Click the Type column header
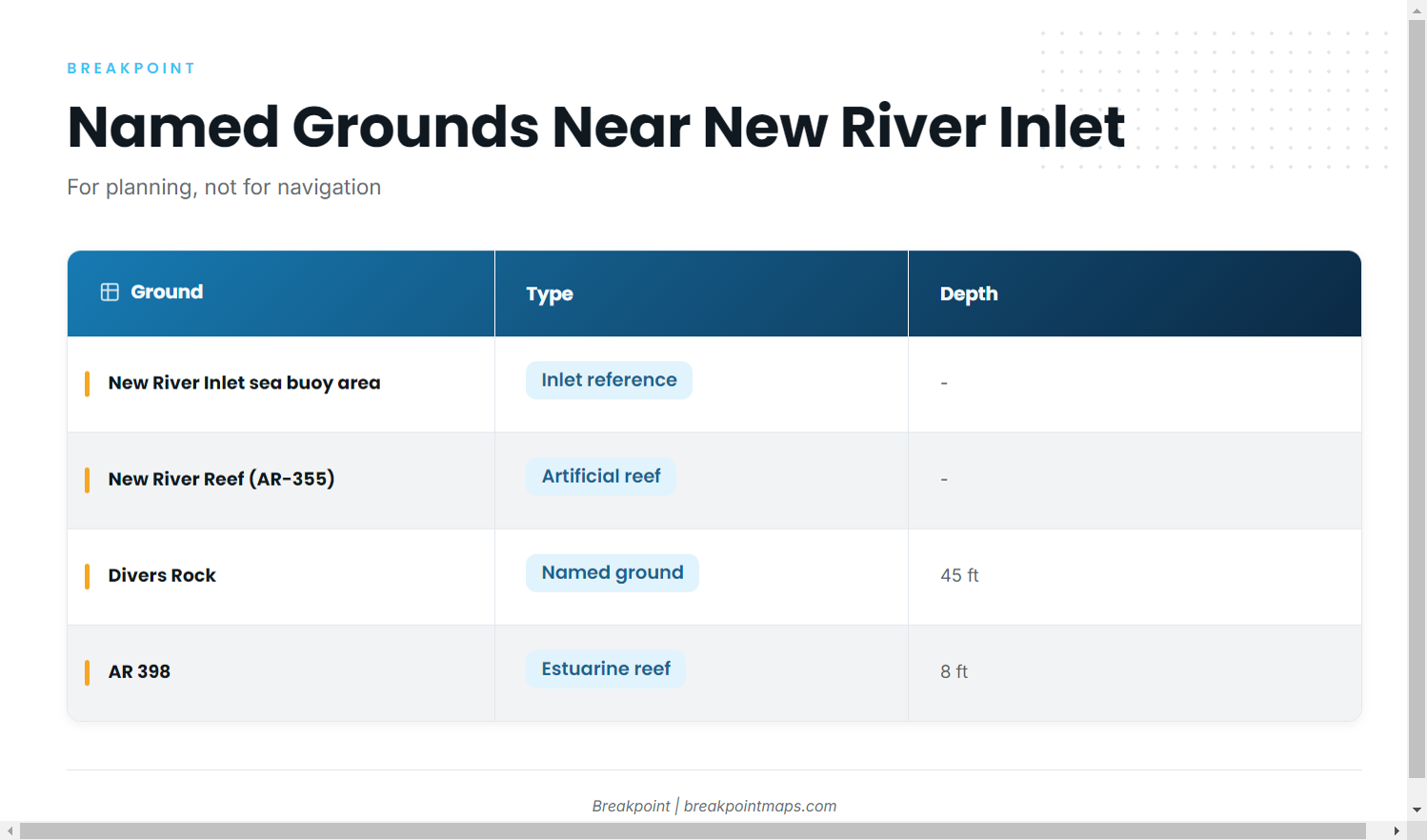Viewport: 1427px width, 840px height. pos(701,293)
